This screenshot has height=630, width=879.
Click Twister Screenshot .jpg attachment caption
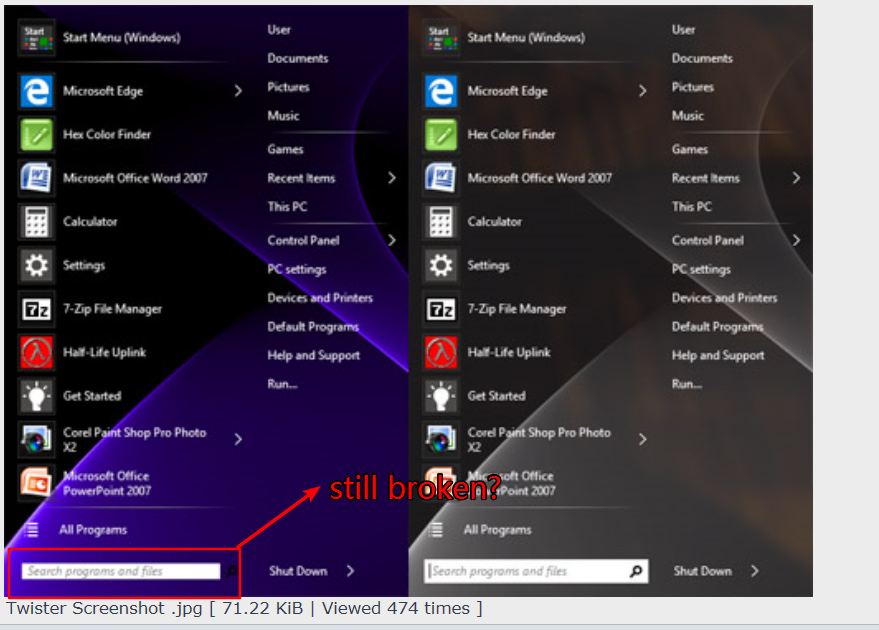(244, 608)
